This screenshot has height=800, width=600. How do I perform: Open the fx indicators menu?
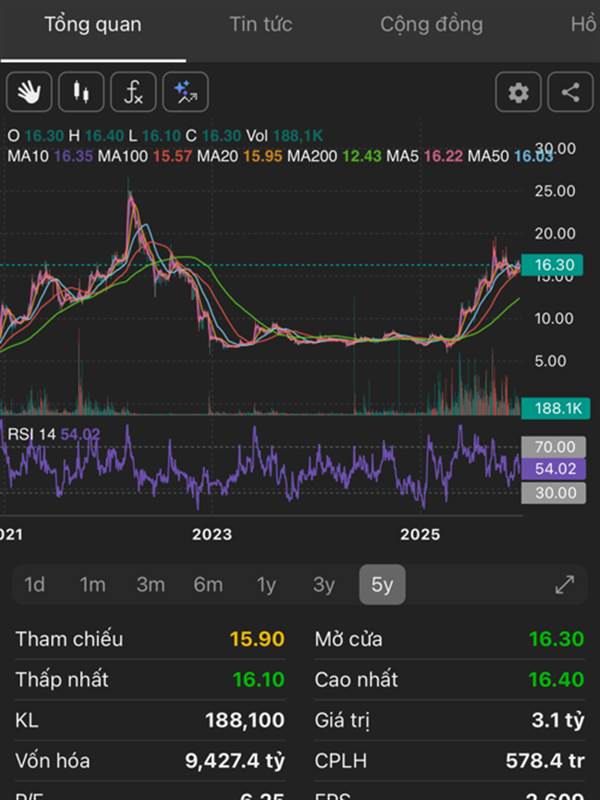[133, 93]
